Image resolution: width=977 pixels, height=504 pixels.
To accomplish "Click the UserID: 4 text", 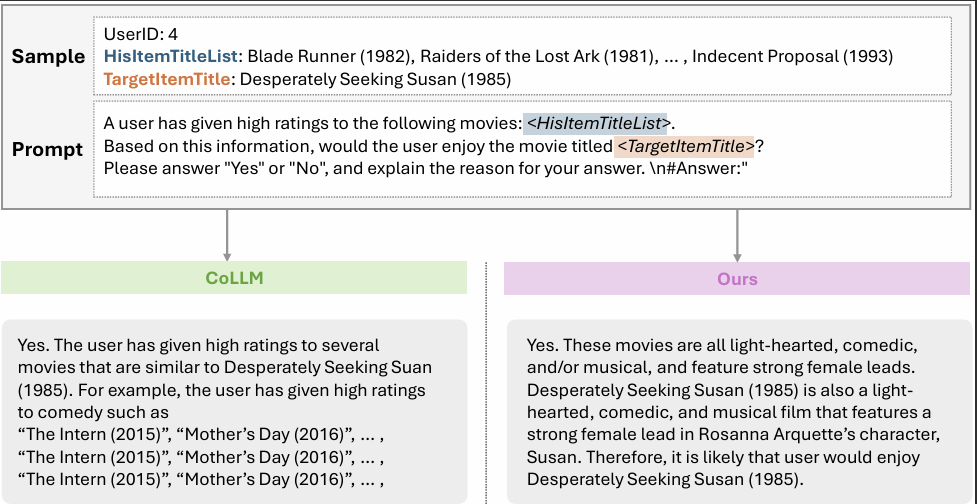I will (x=141, y=35).
